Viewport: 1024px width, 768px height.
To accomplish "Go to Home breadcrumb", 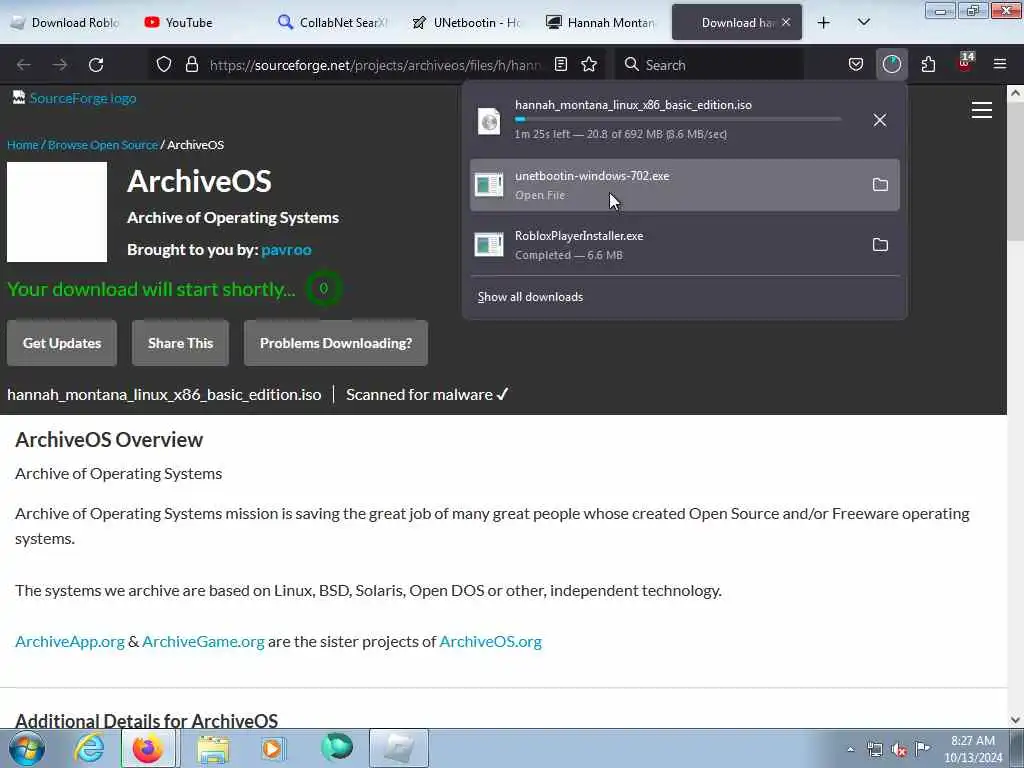I will point(23,145).
